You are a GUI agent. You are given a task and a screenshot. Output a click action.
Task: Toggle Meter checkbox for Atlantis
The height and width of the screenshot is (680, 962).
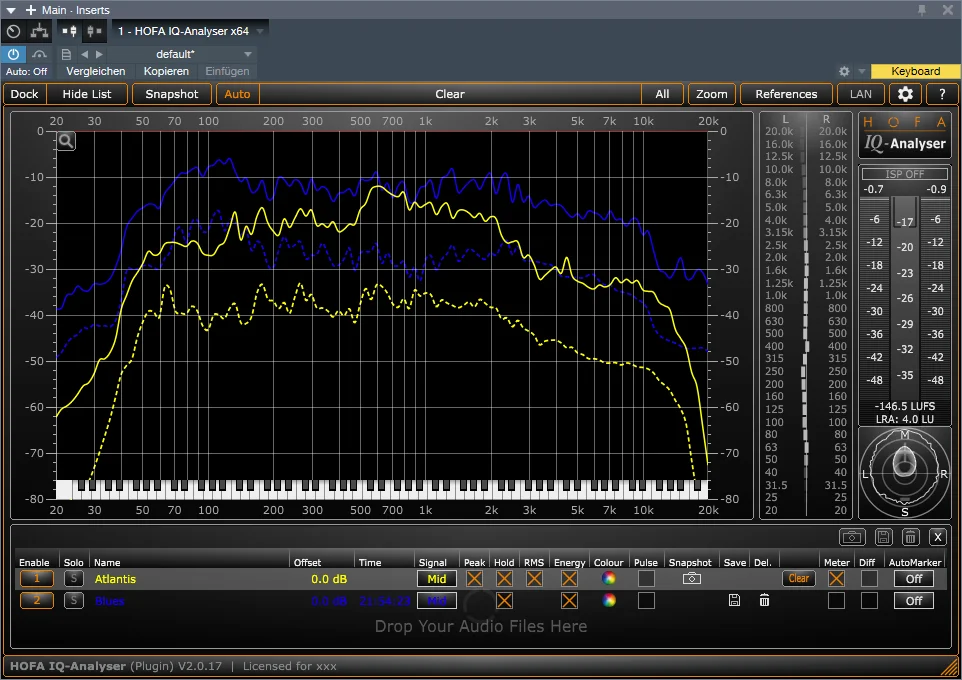[836, 579]
